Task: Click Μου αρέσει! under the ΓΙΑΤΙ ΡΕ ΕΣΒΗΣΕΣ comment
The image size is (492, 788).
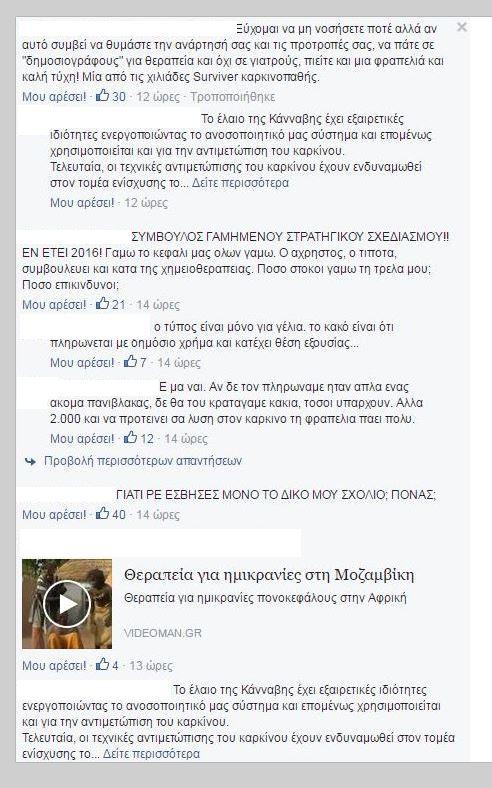Action: [54, 515]
